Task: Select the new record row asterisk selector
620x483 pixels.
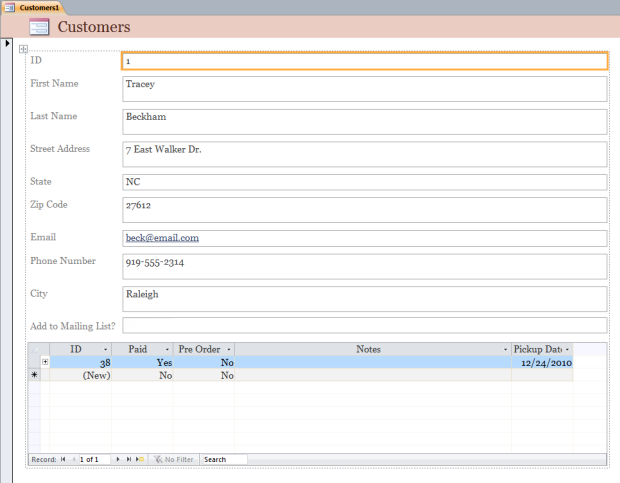Action: click(x=35, y=375)
